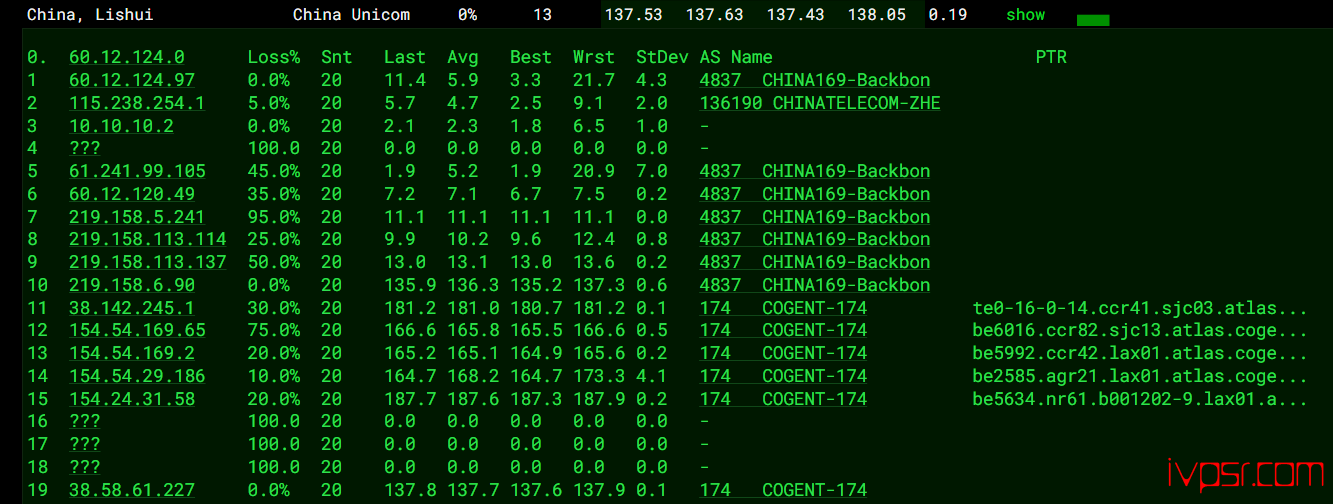Screen dimensions: 1333x504
Task: Open the 154.54.29.186 IP link
Action: coord(137,376)
